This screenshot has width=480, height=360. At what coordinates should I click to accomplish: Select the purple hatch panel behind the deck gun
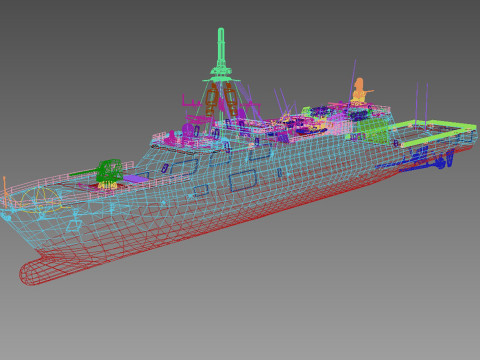136,179
